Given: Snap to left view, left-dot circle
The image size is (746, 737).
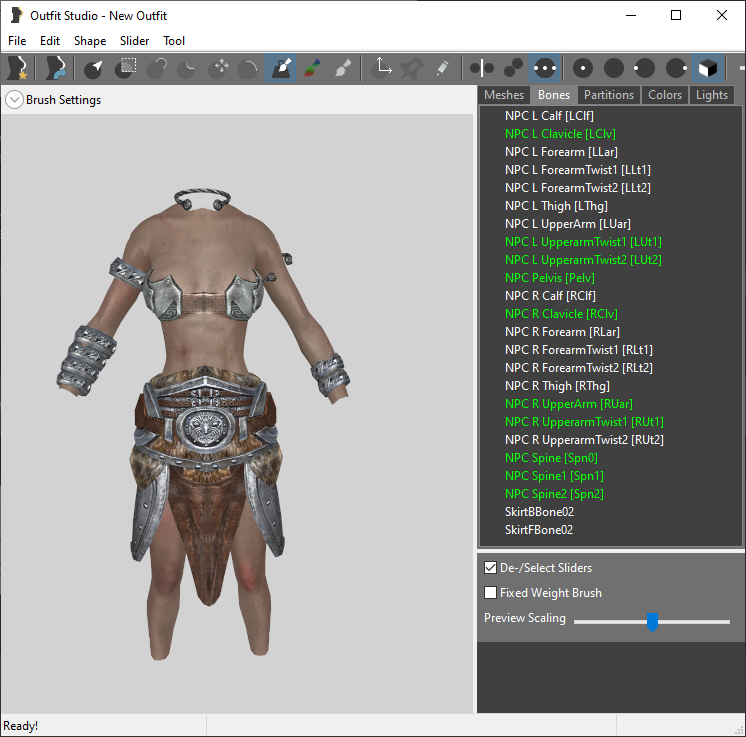Looking at the screenshot, I should pyautogui.click(x=645, y=68).
